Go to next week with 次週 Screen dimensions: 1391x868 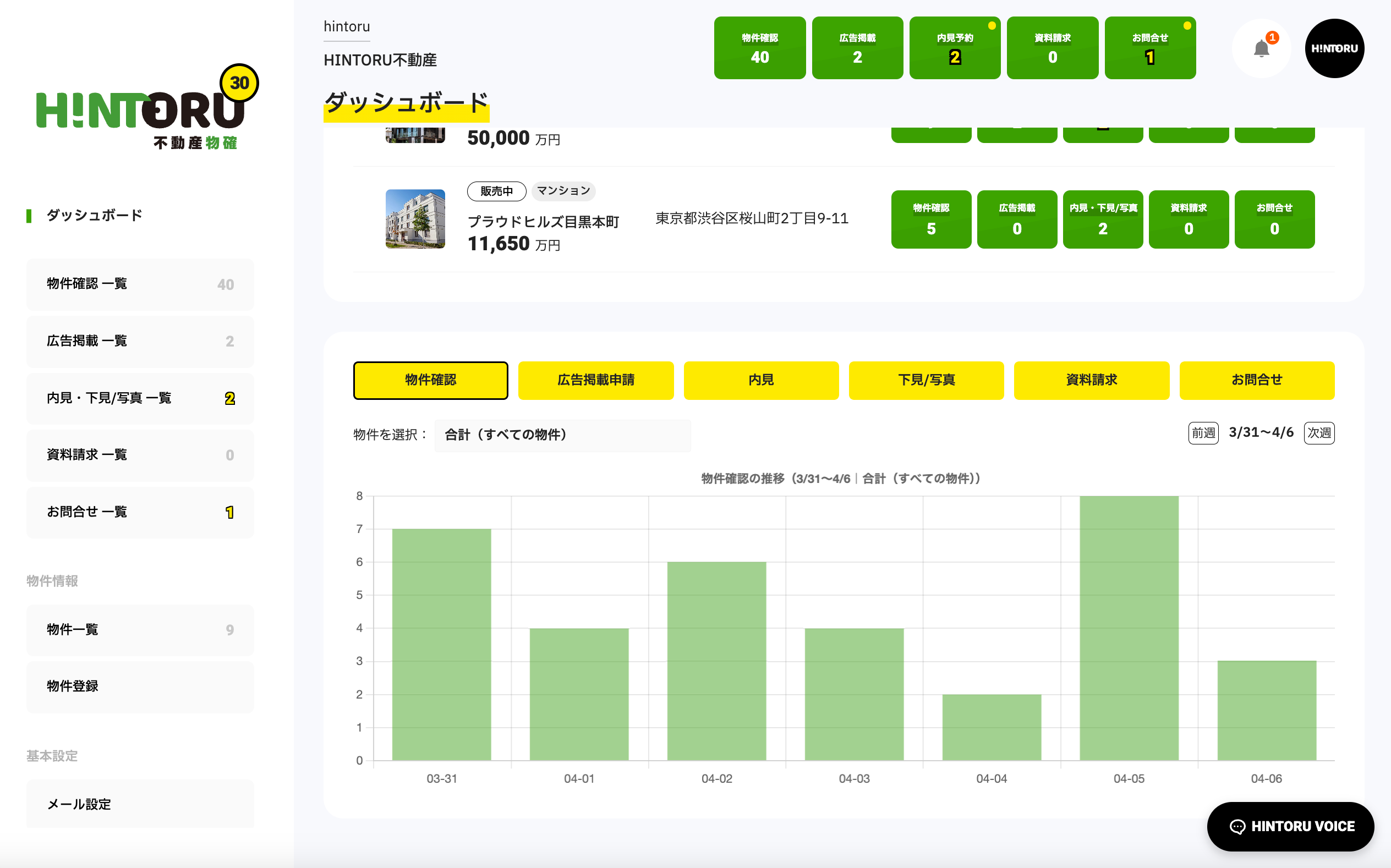[1319, 433]
